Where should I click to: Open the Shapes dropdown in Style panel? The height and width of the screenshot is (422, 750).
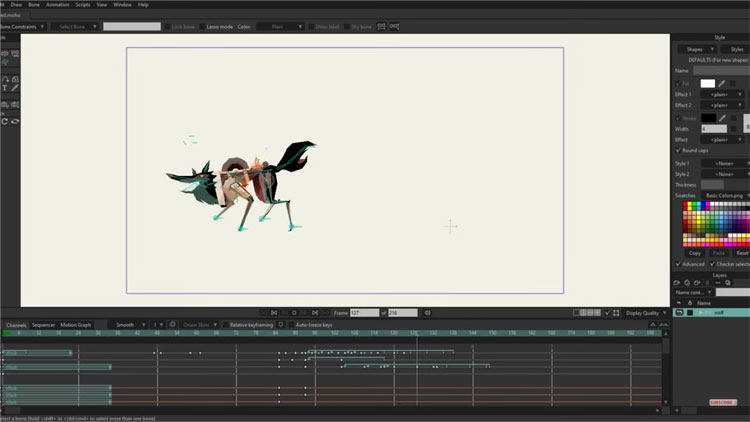(x=696, y=49)
